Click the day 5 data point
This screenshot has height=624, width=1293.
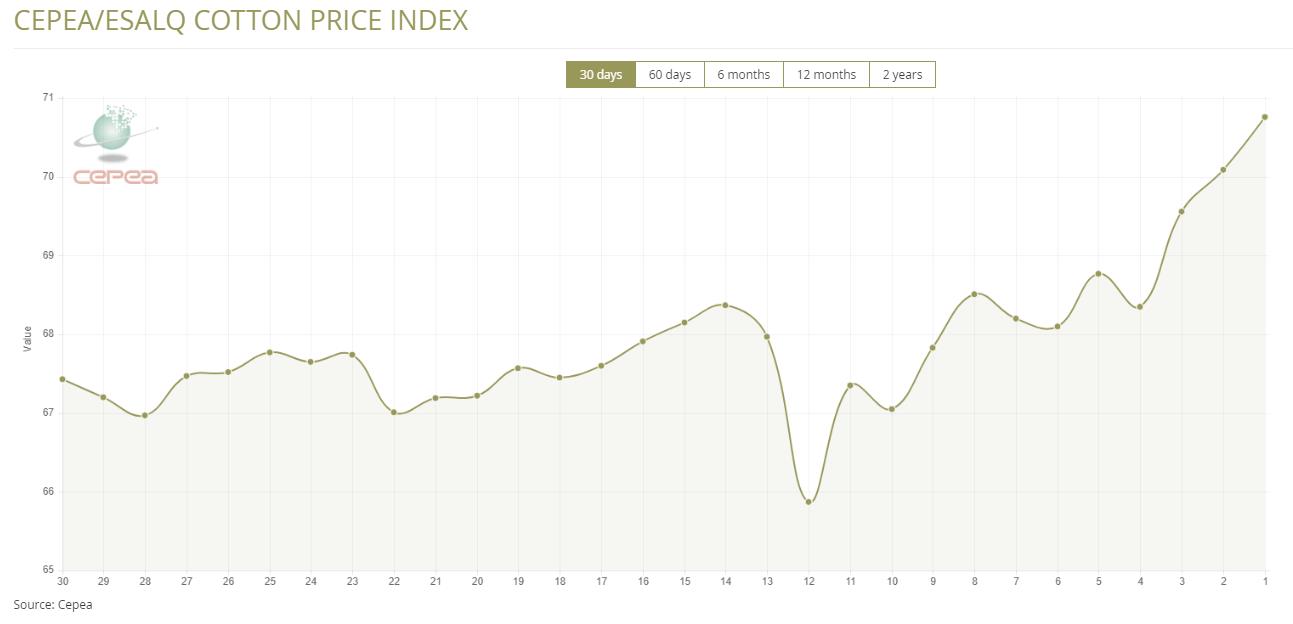1098,273
